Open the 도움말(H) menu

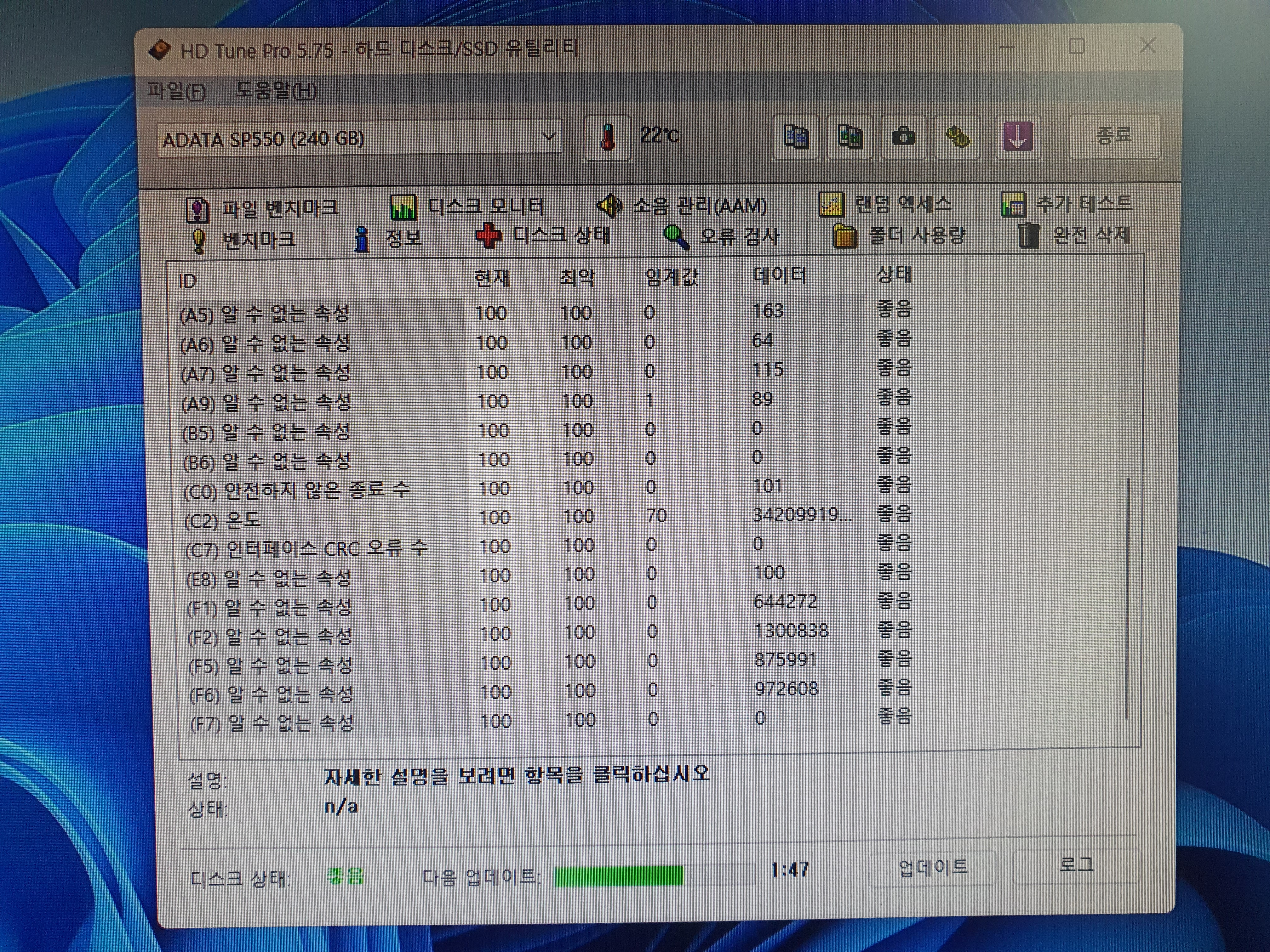point(276,91)
